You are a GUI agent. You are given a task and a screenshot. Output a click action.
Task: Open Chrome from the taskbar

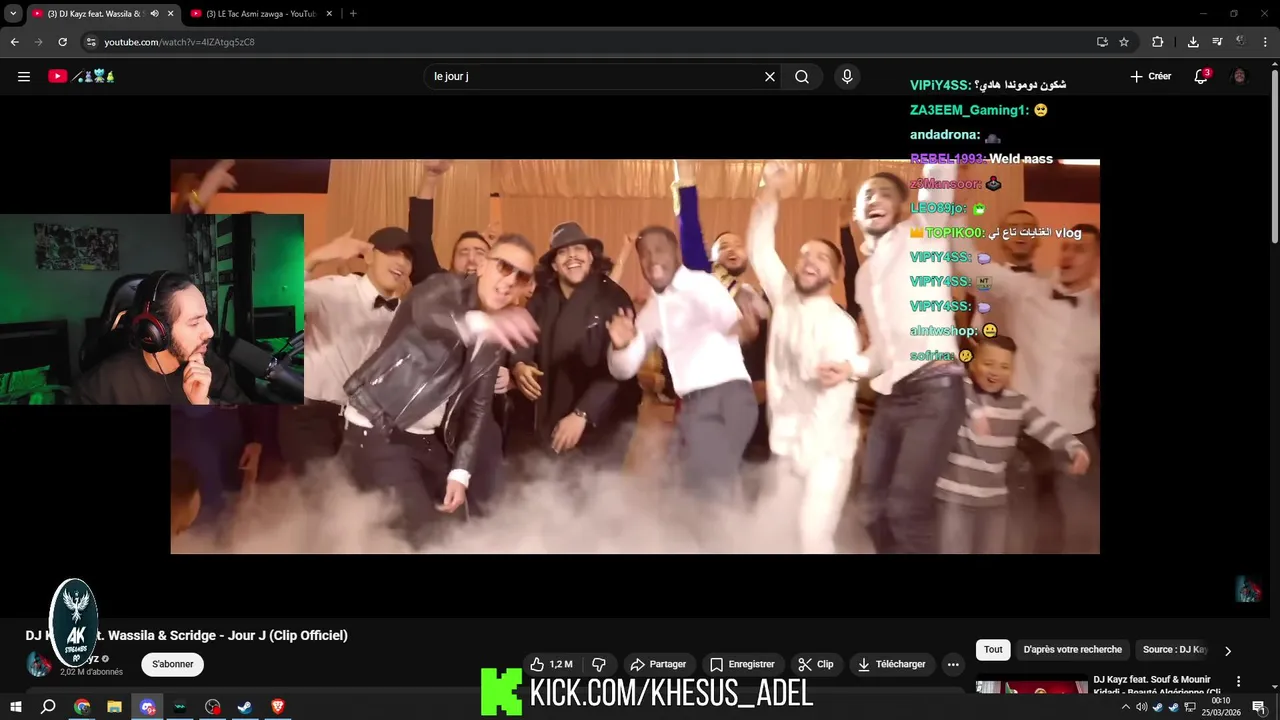[x=82, y=707]
